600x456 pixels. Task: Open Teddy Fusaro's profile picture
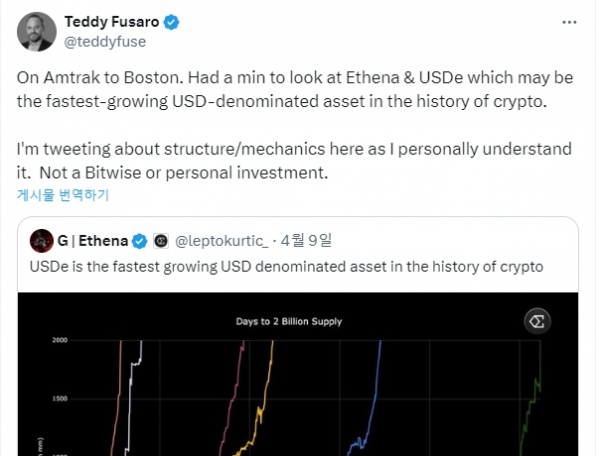pyautogui.click(x=37, y=31)
